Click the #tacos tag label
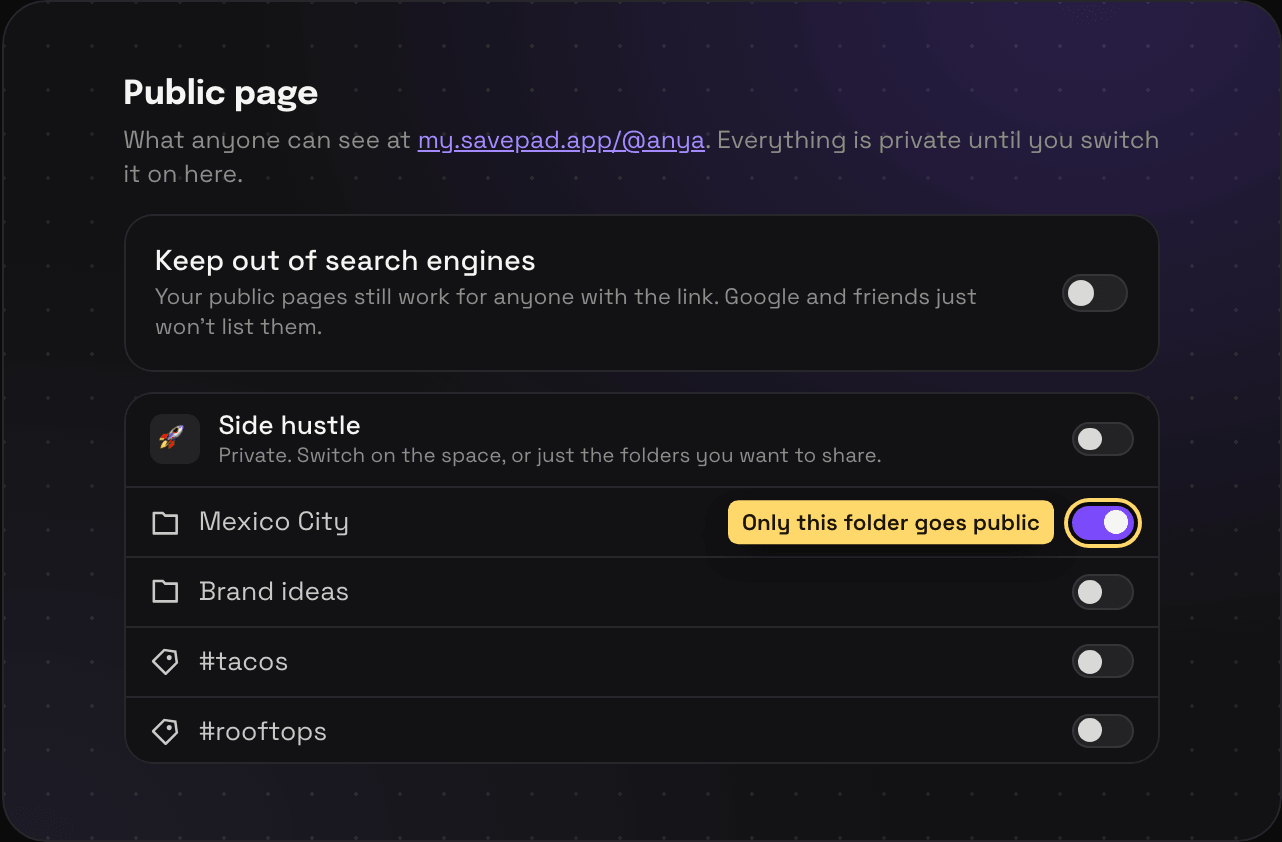This screenshot has height=842, width=1282. click(243, 662)
